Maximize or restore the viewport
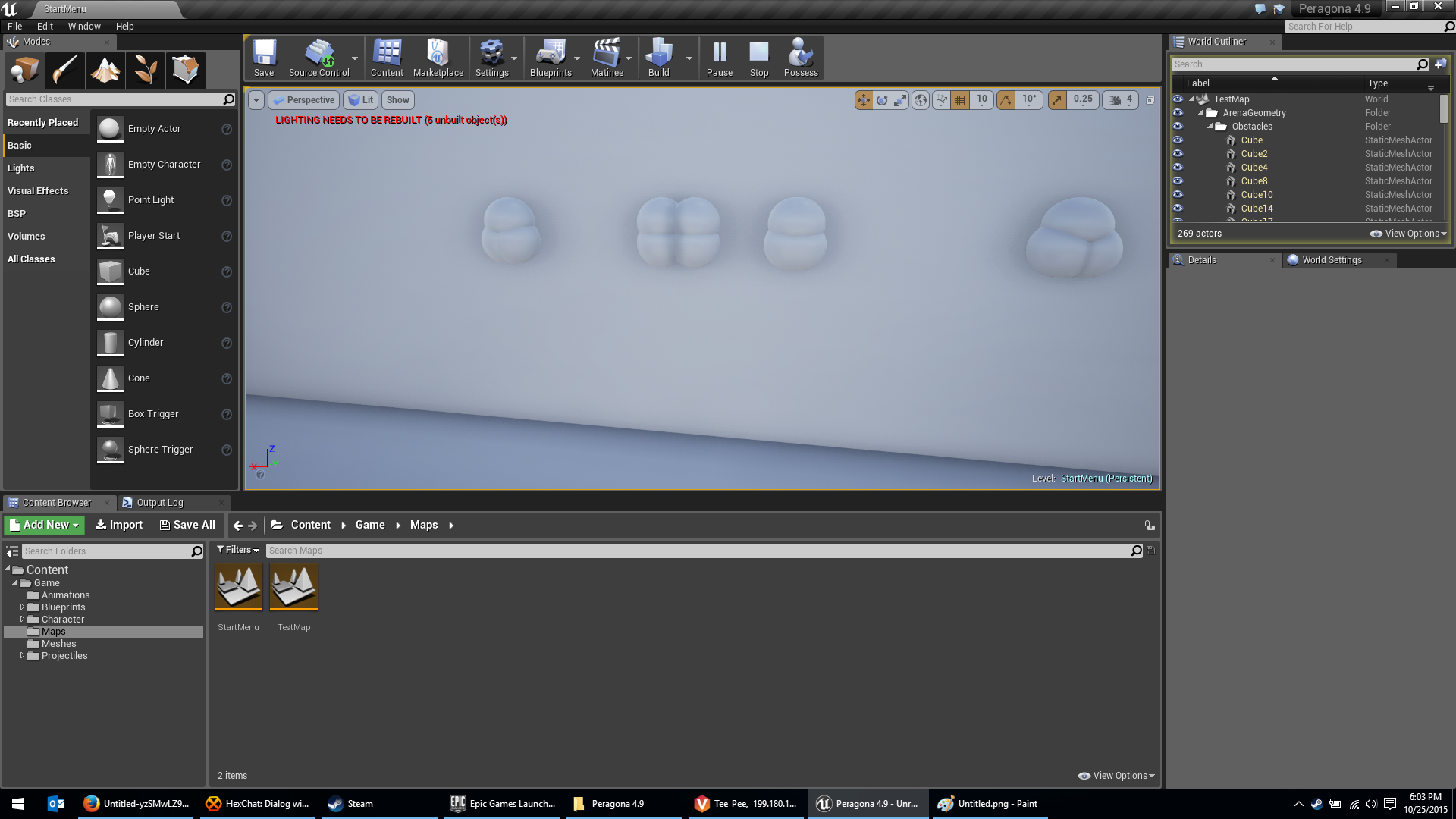This screenshot has height=819, width=1456. click(x=1150, y=100)
